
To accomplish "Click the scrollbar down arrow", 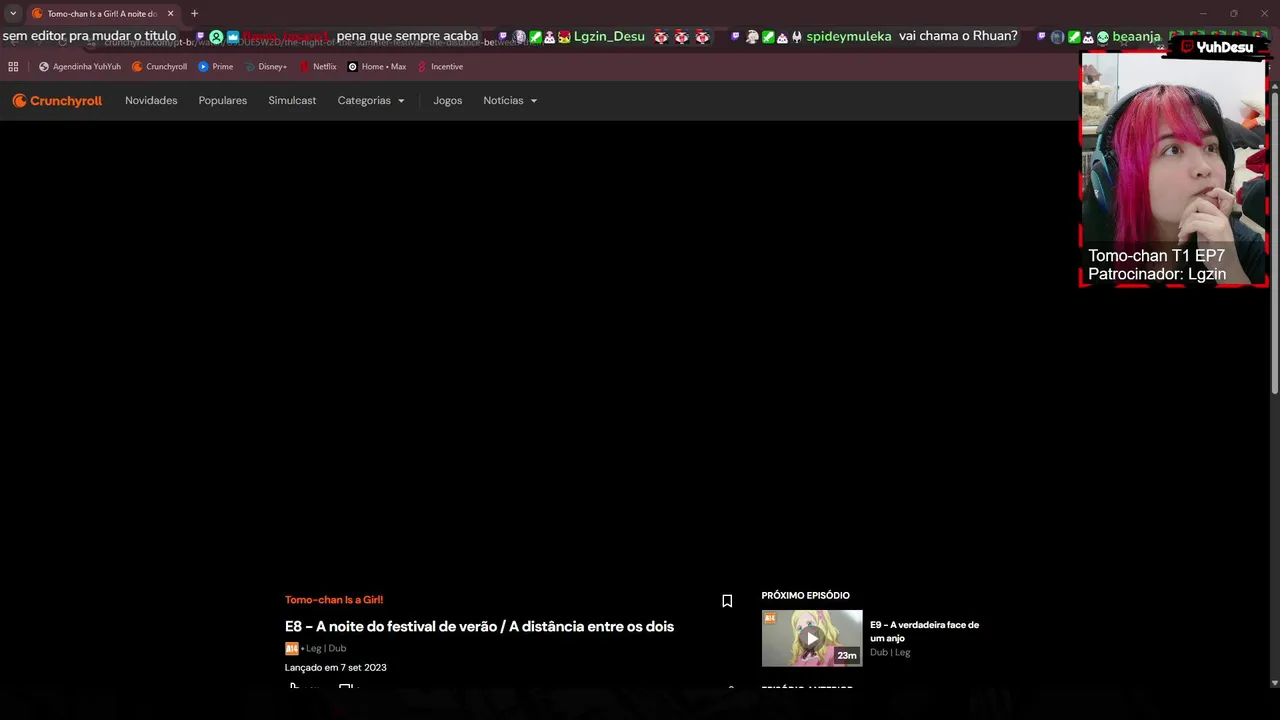I will coord(1274,683).
